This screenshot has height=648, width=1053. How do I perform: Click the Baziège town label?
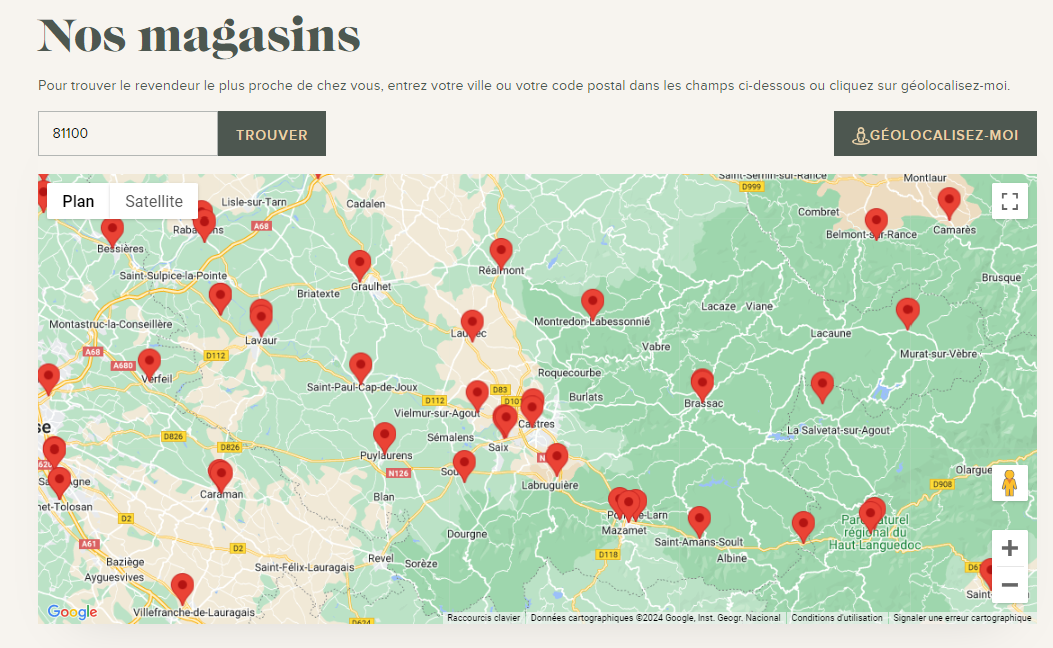[x=125, y=562]
